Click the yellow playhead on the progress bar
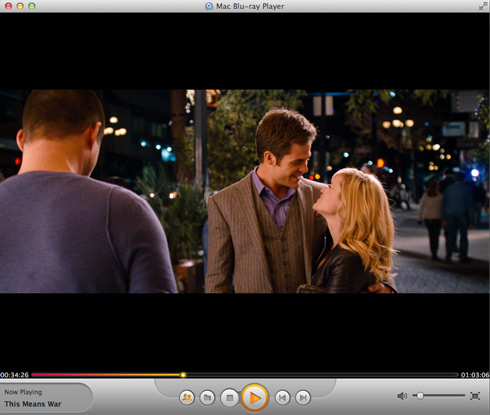Image resolution: width=490 pixels, height=415 pixels. [x=183, y=375]
